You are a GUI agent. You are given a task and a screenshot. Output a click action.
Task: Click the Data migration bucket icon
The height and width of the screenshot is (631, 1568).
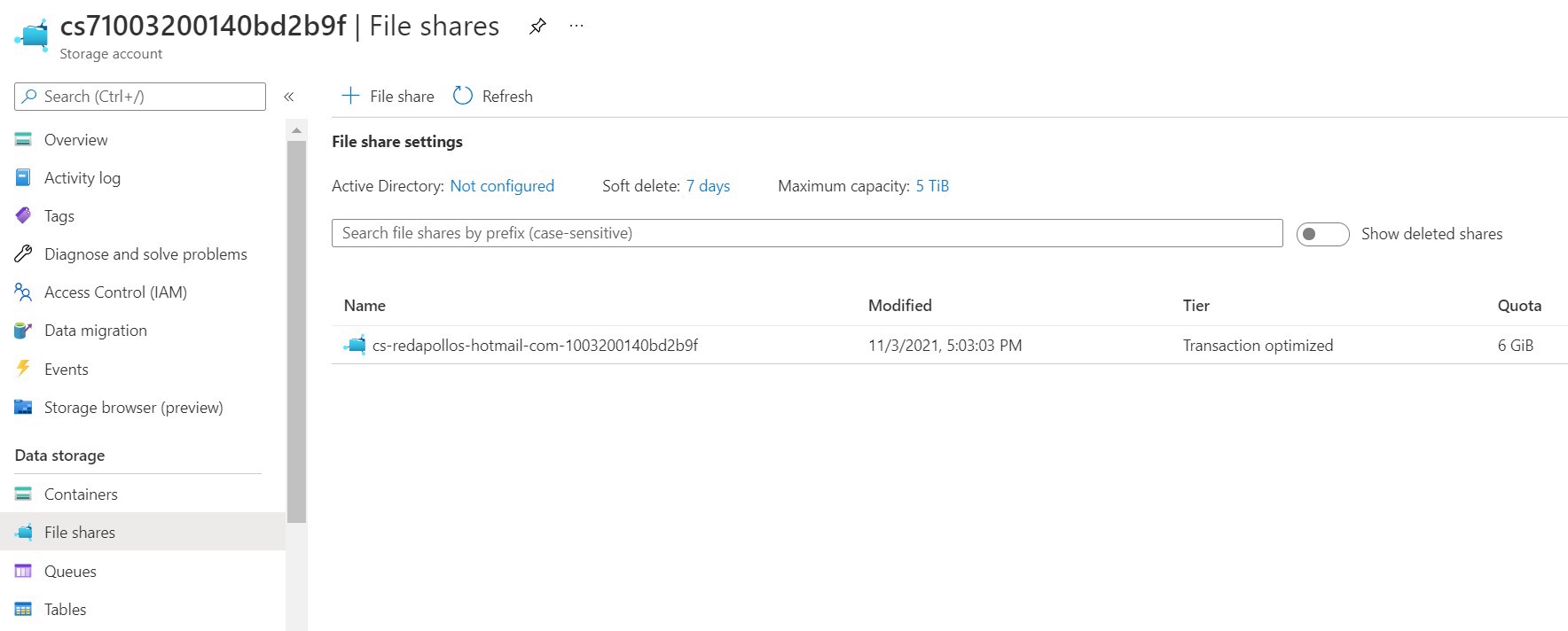23,331
